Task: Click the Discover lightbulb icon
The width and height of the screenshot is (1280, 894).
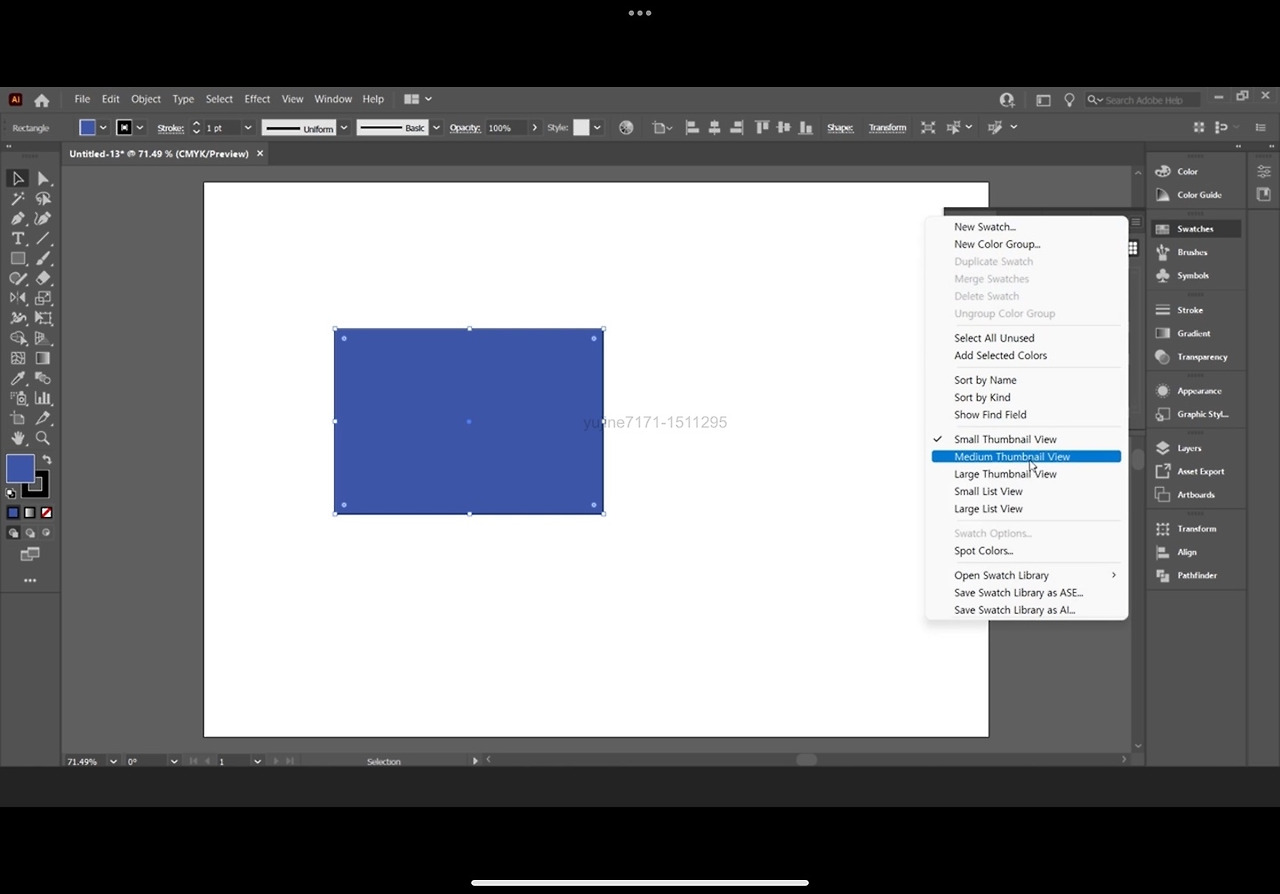Action: point(1069,100)
